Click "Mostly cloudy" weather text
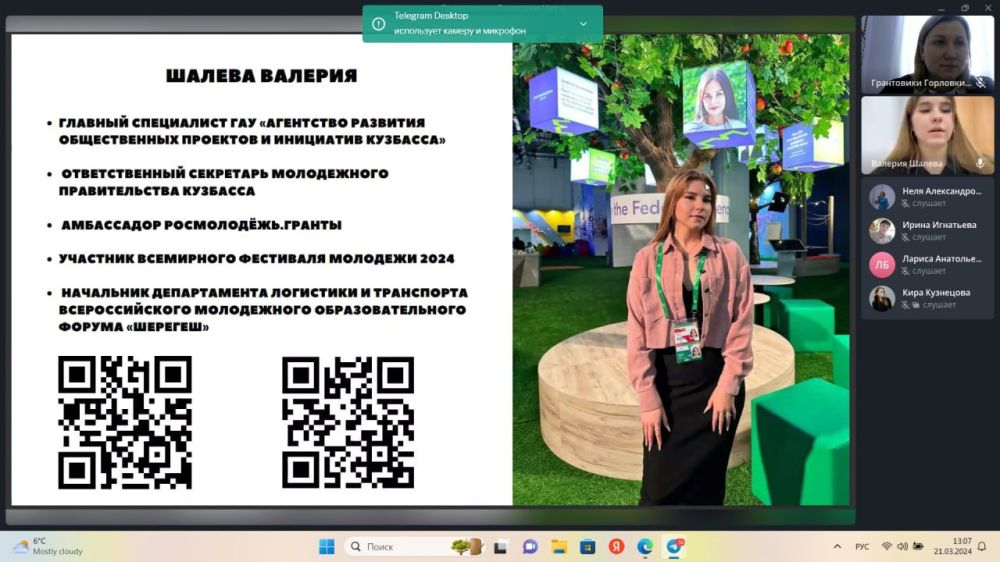 (58, 552)
